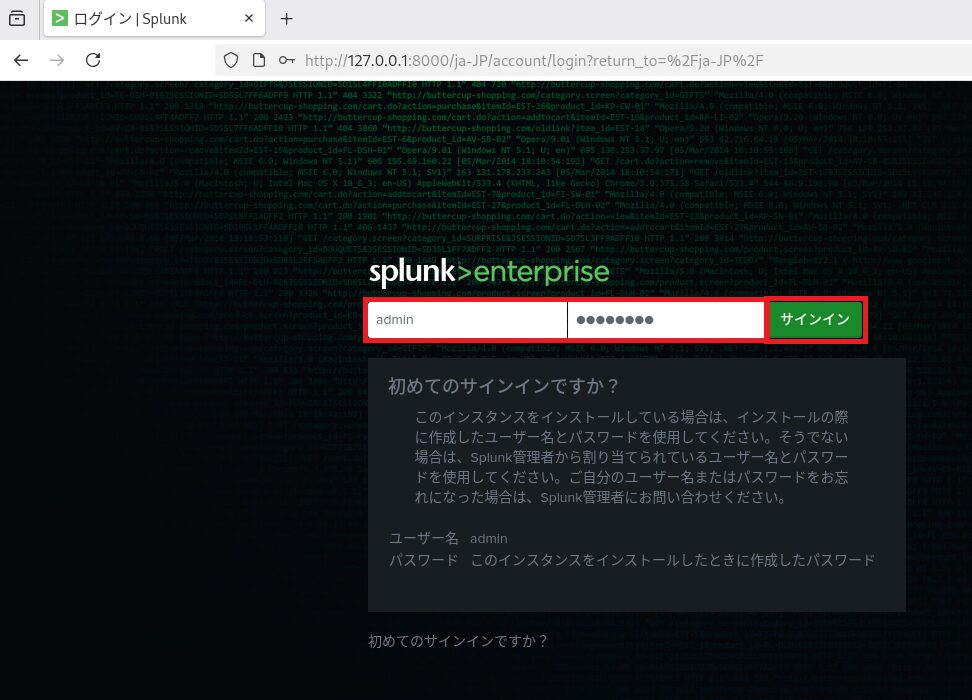Click the splunk>enterprise logo
Image resolution: width=972 pixels, height=700 pixels.
point(489,272)
